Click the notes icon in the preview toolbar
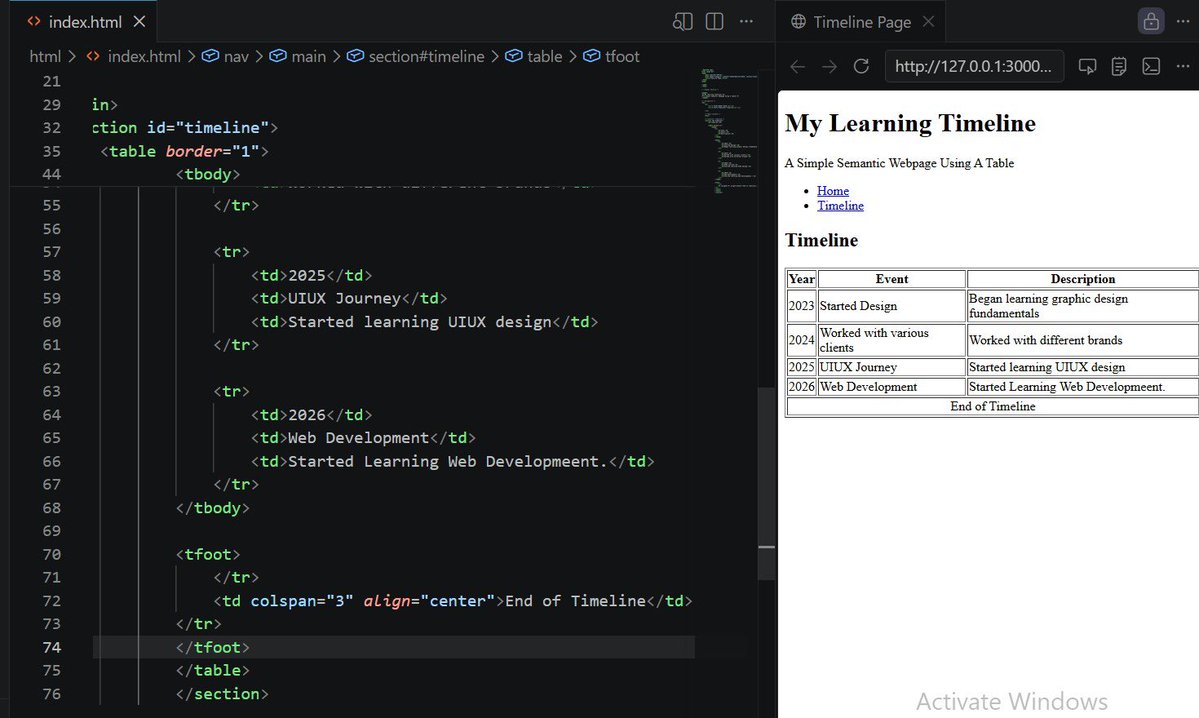This screenshot has height=718, width=1199. point(1119,67)
